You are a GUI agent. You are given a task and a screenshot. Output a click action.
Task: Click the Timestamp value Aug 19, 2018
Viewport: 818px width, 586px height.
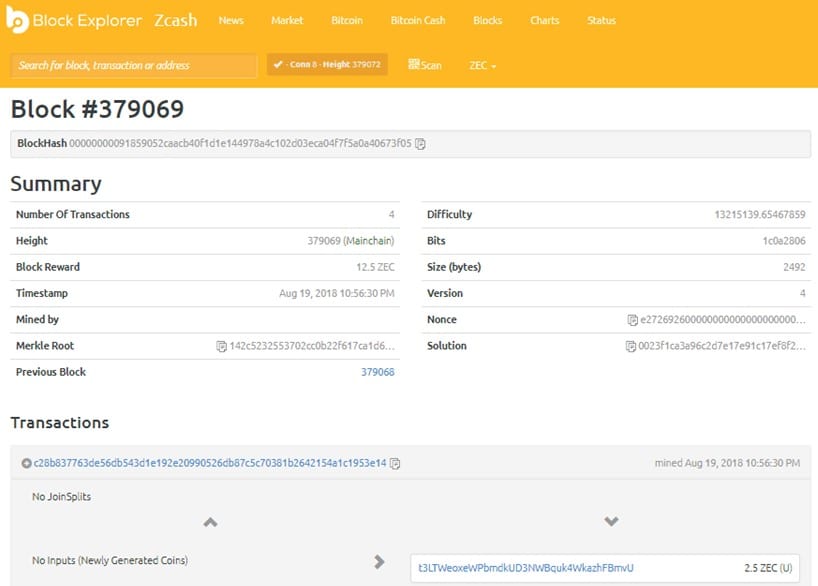click(336, 293)
